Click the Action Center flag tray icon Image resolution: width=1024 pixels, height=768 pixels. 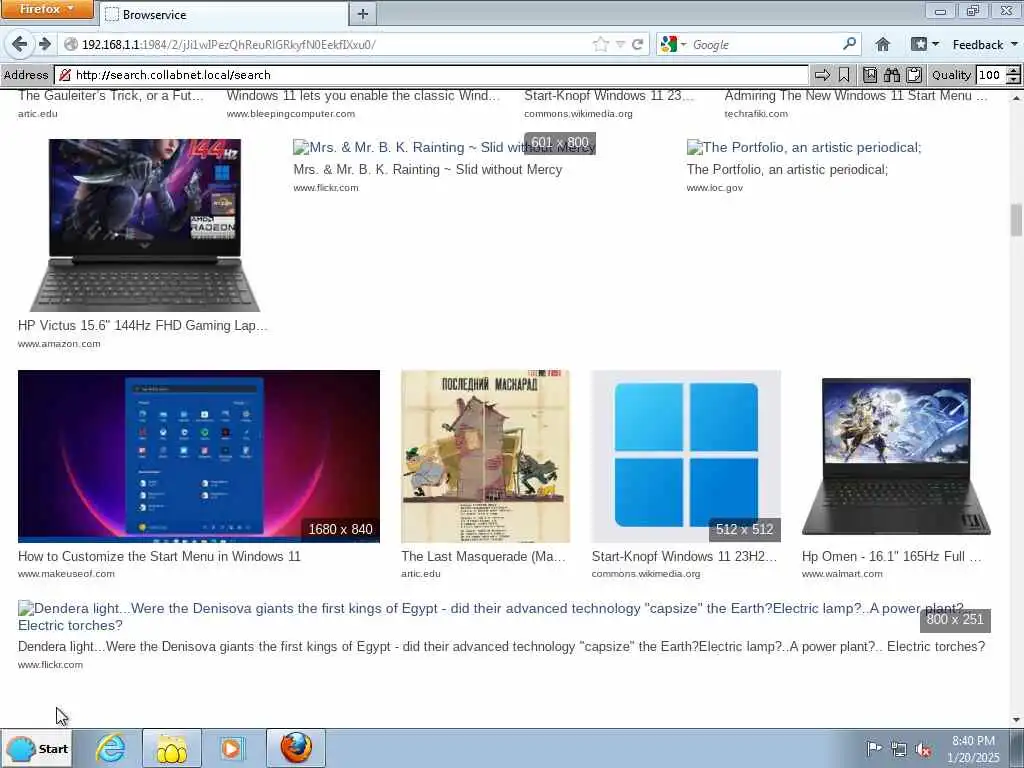click(873, 749)
